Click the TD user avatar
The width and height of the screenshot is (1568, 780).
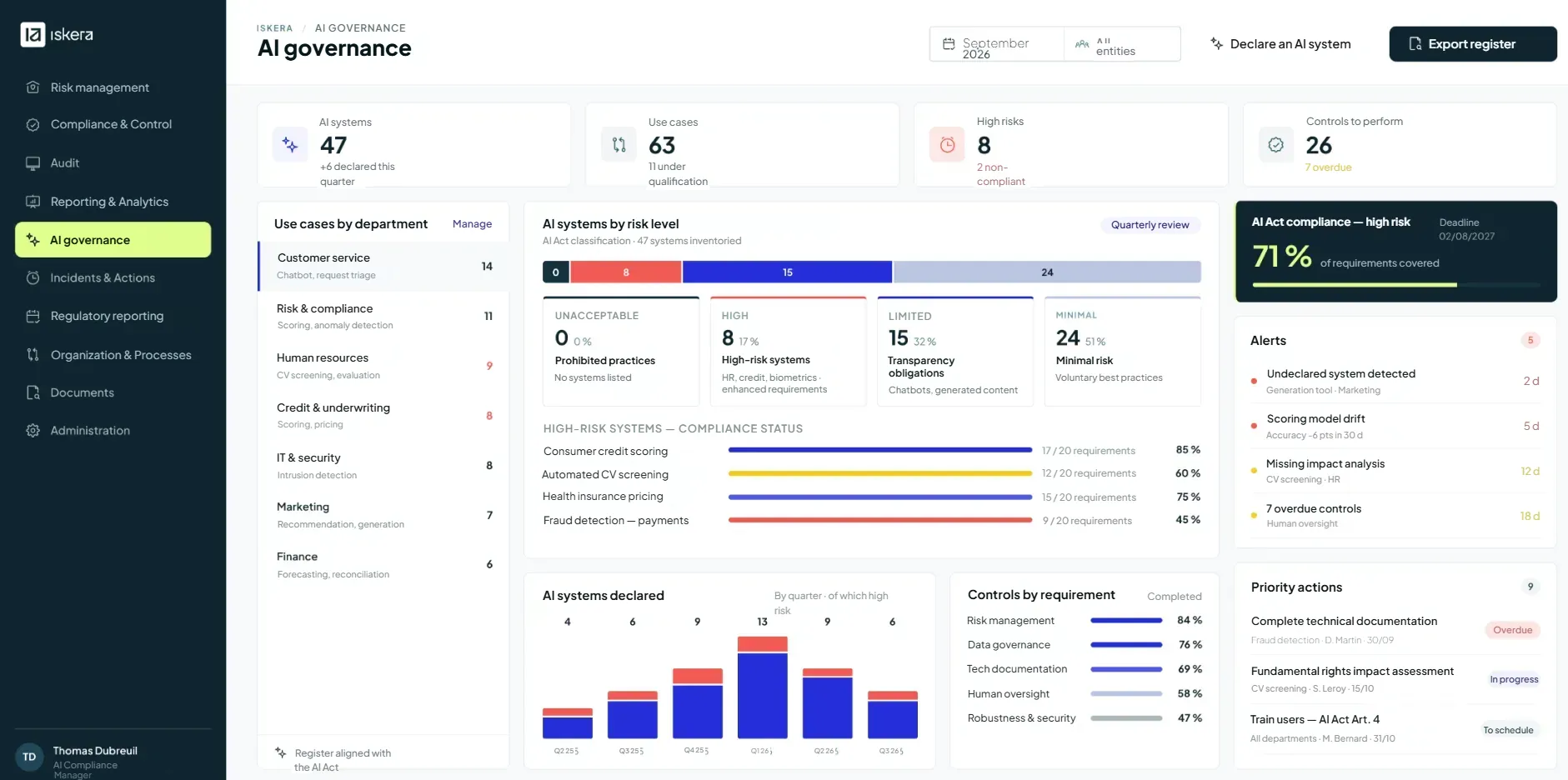pyautogui.click(x=29, y=757)
